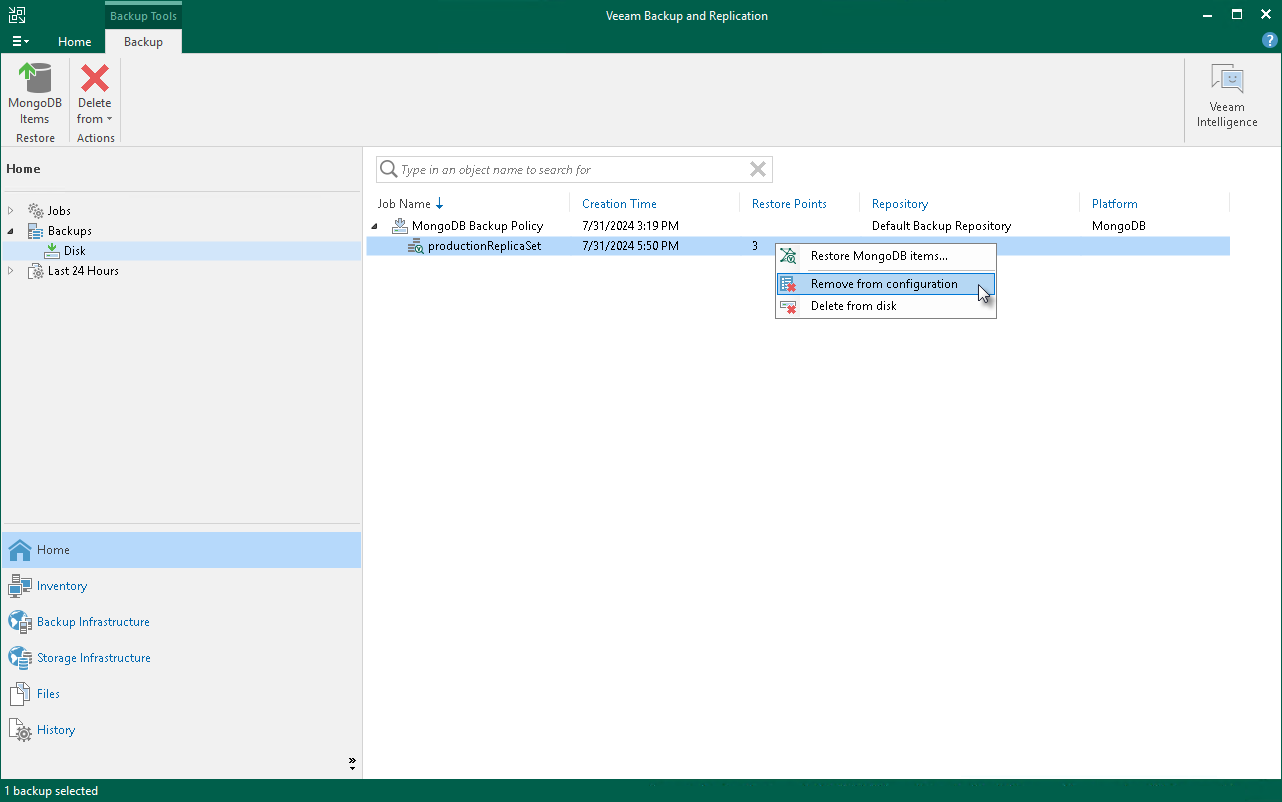Collapse the Backups tree node
This screenshot has width=1282, height=802.
tap(11, 231)
